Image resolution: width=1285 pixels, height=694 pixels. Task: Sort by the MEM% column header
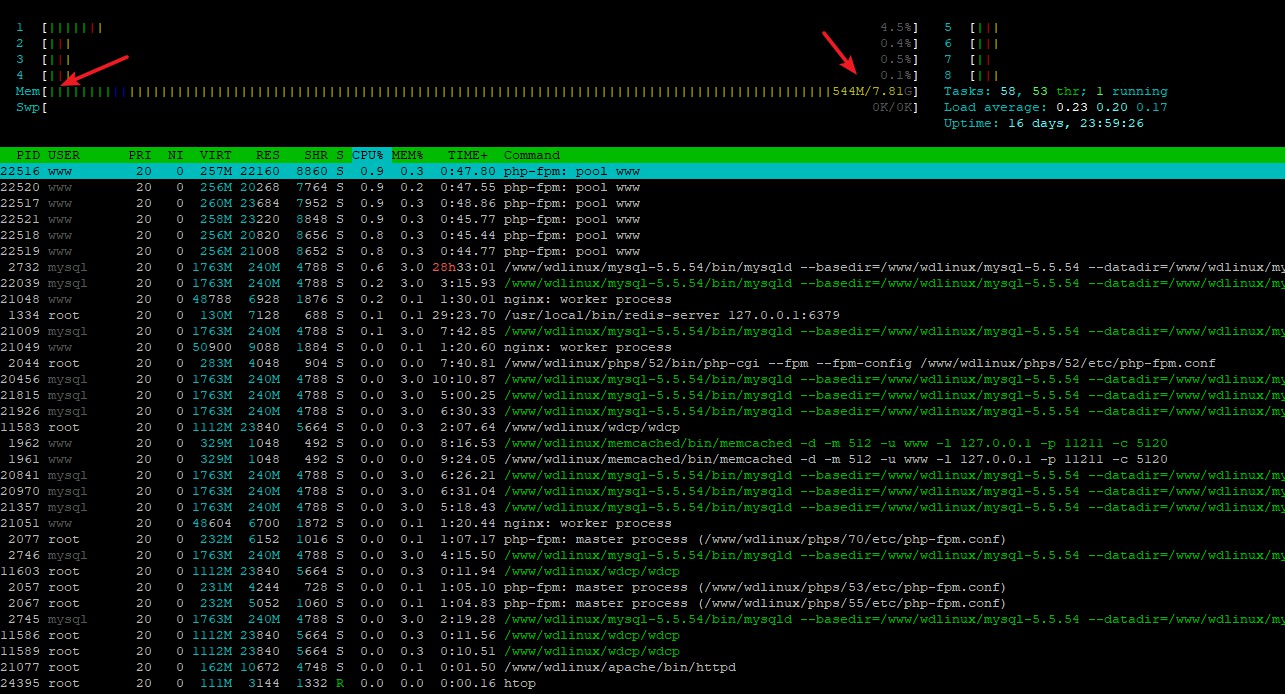point(408,155)
